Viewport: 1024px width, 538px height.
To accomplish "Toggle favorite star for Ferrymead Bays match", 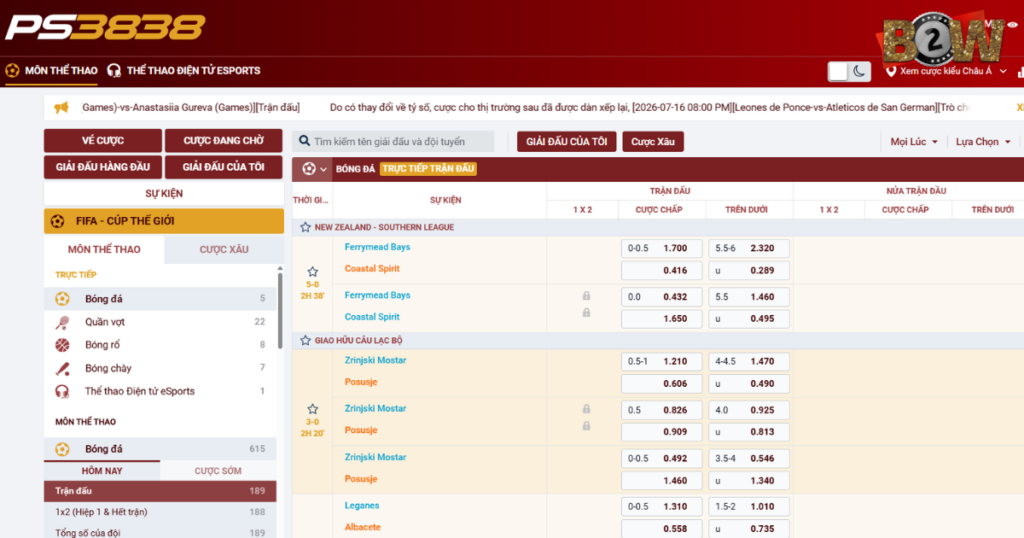I will [x=313, y=272].
